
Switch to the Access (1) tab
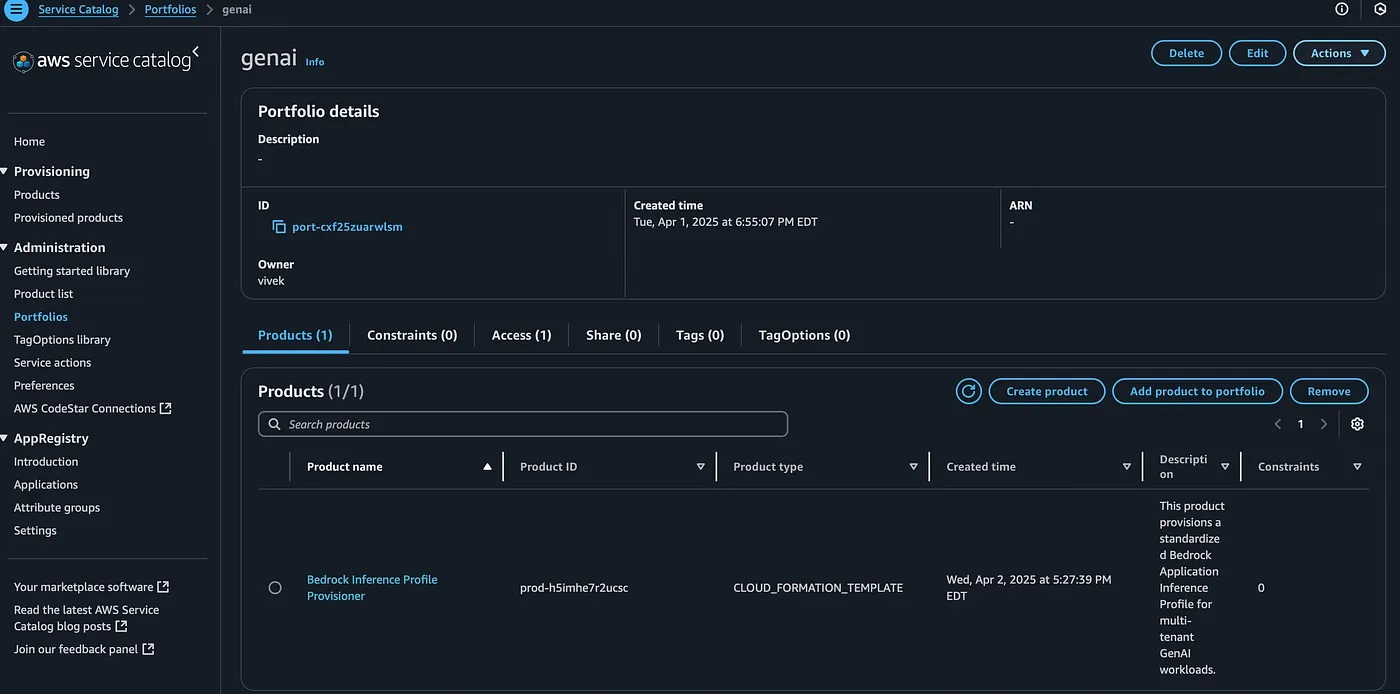(521, 335)
